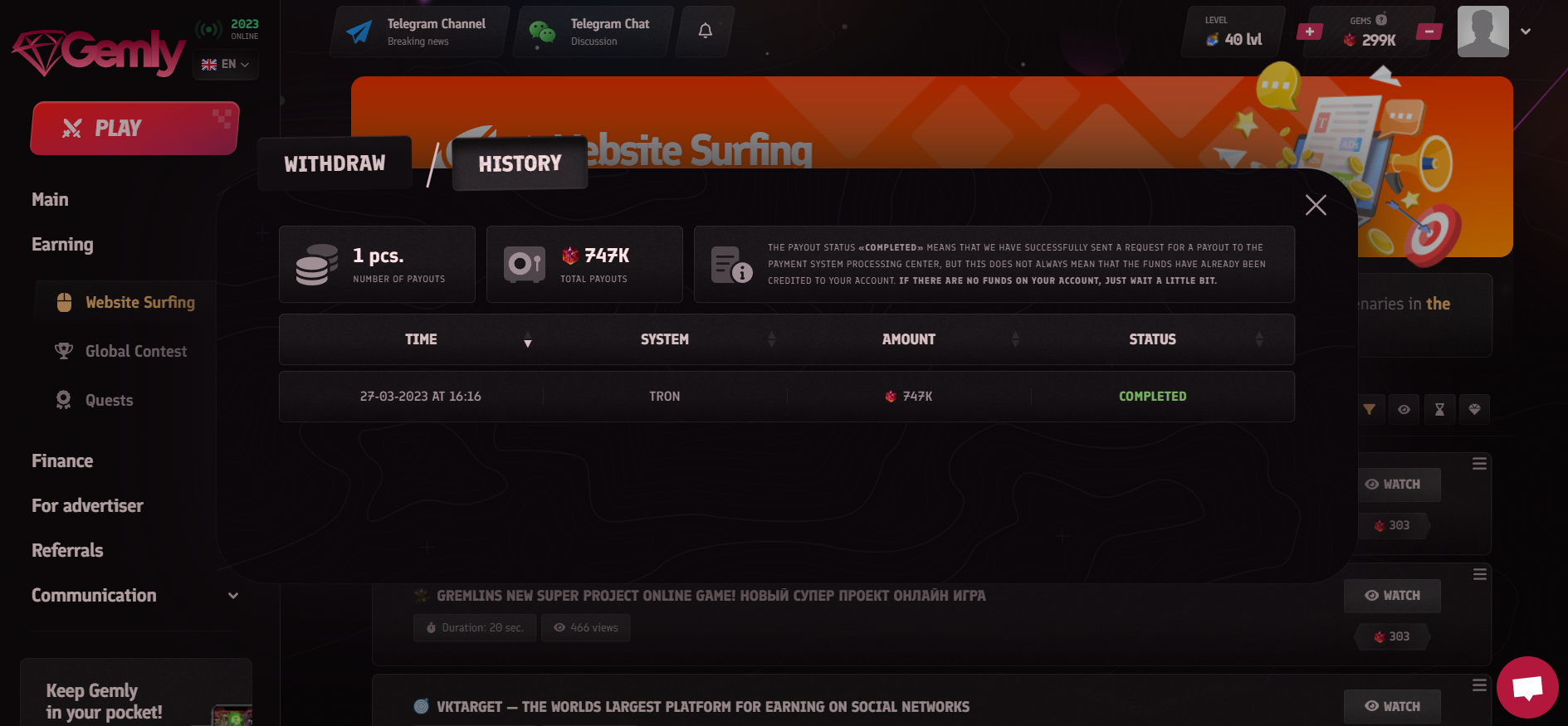Open the Main menu section
The width and height of the screenshot is (1568, 726).
click(x=50, y=199)
